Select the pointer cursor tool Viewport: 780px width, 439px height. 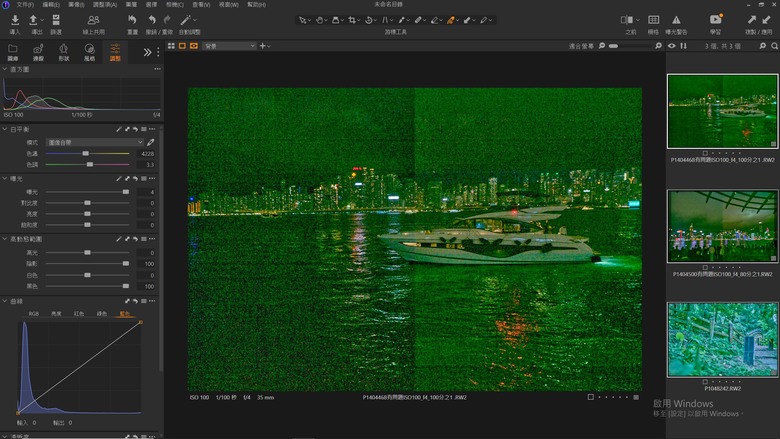302,20
